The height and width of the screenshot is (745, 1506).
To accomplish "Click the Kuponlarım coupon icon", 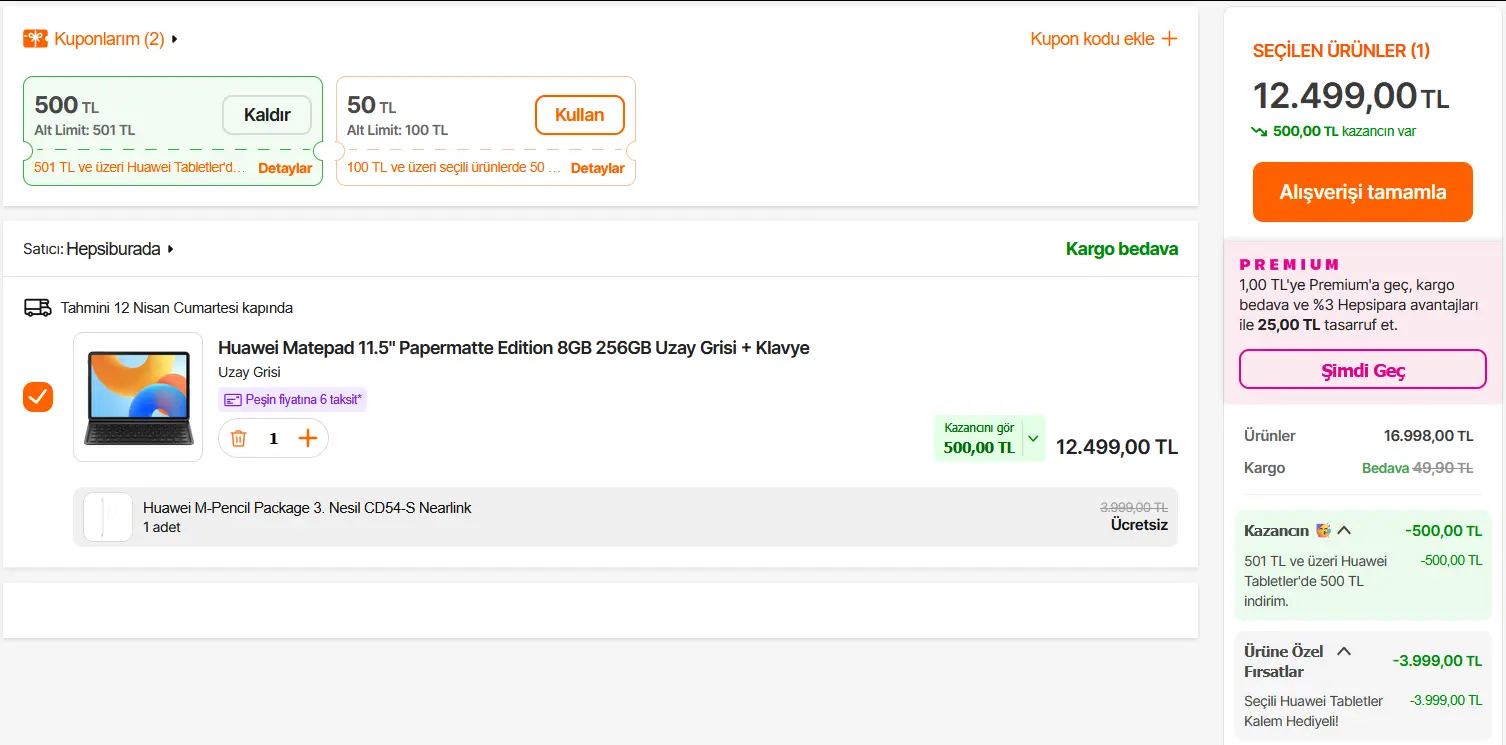I will tap(35, 39).
